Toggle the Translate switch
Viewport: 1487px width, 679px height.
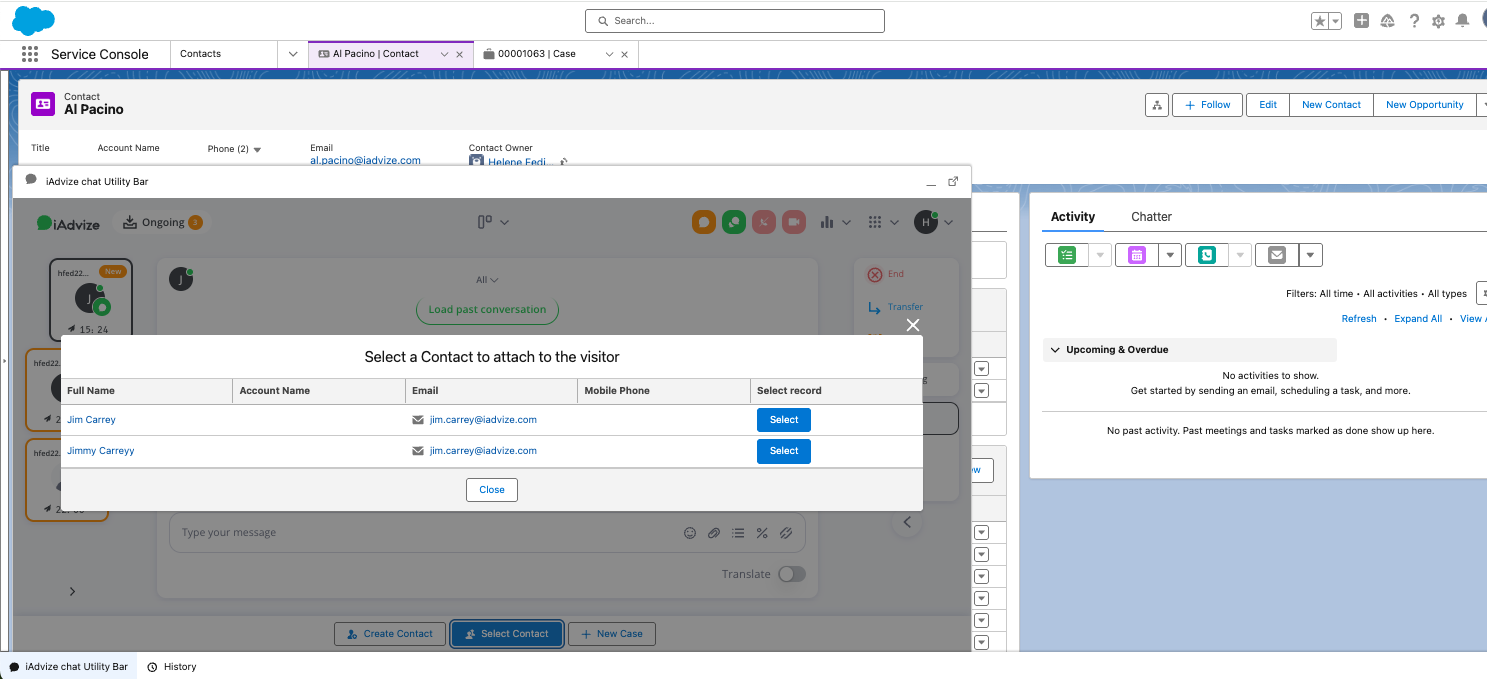tap(791, 574)
